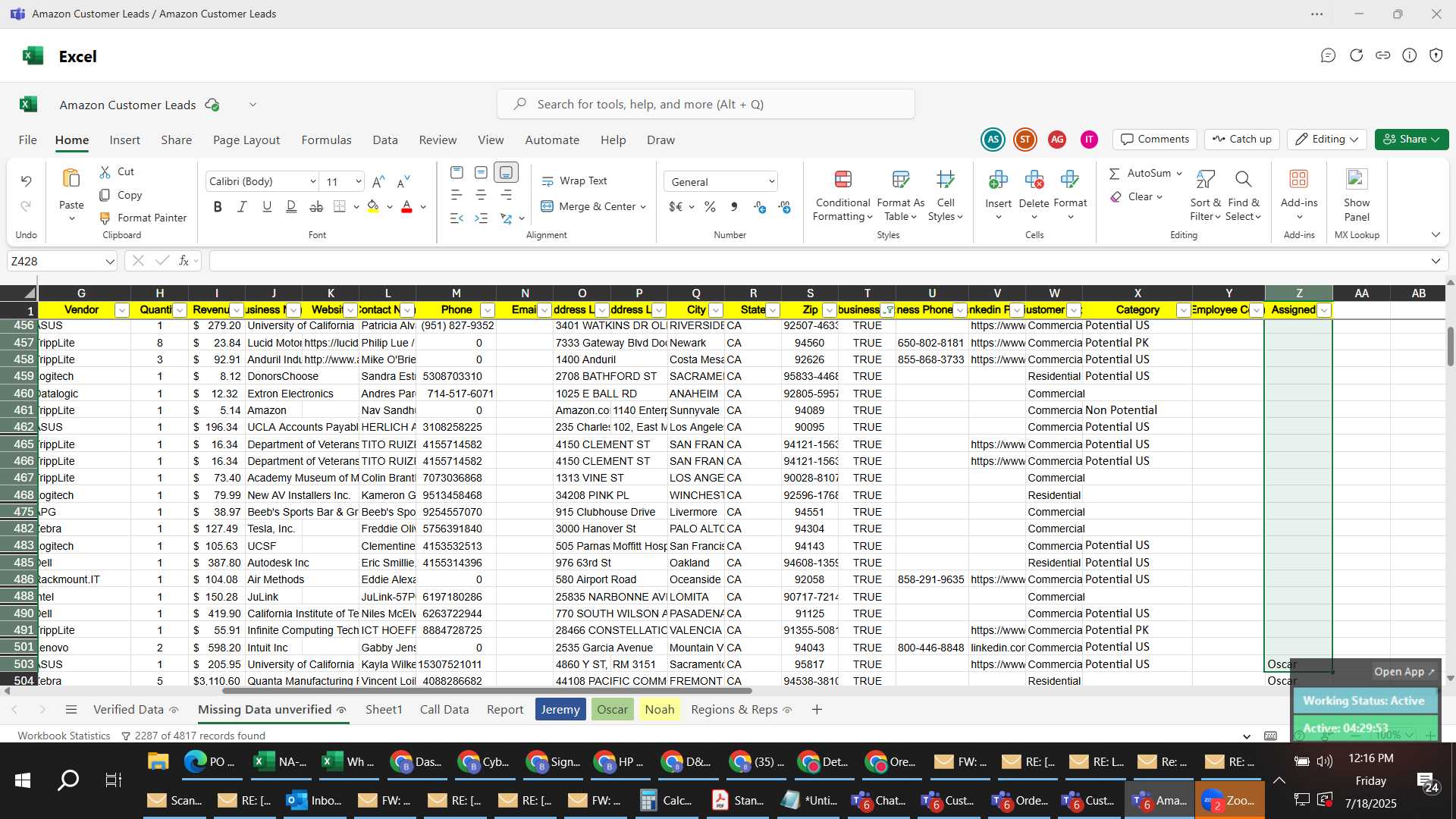Click the Paste clipboard icon
This screenshot has height=819, width=1456.
click(71, 179)
